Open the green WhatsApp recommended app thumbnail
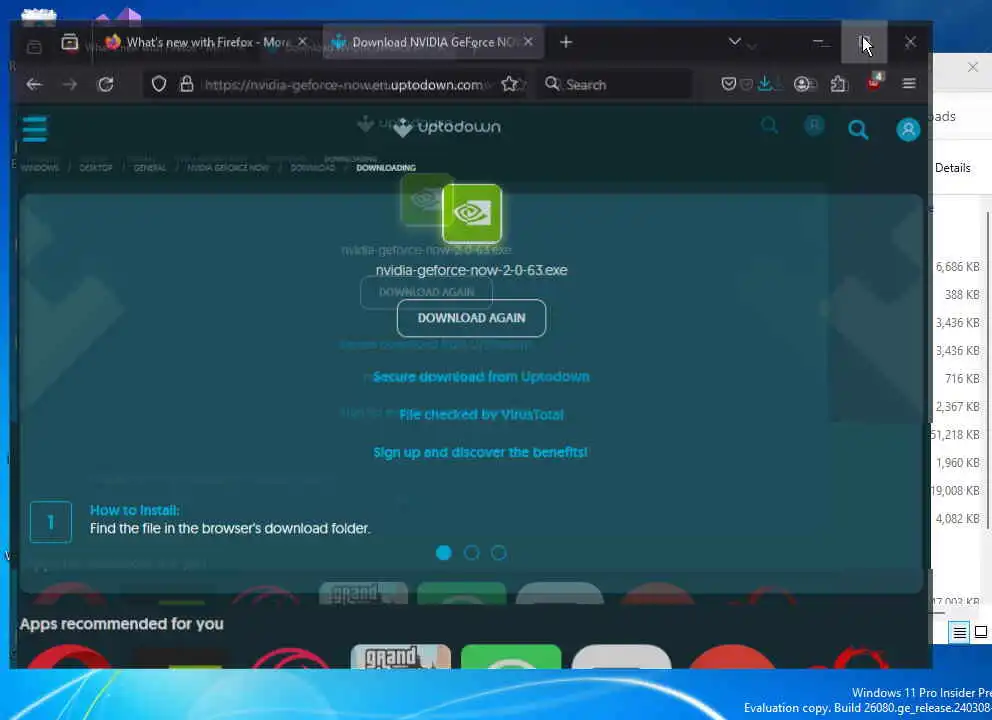The image size is (992, 720). 511,657
